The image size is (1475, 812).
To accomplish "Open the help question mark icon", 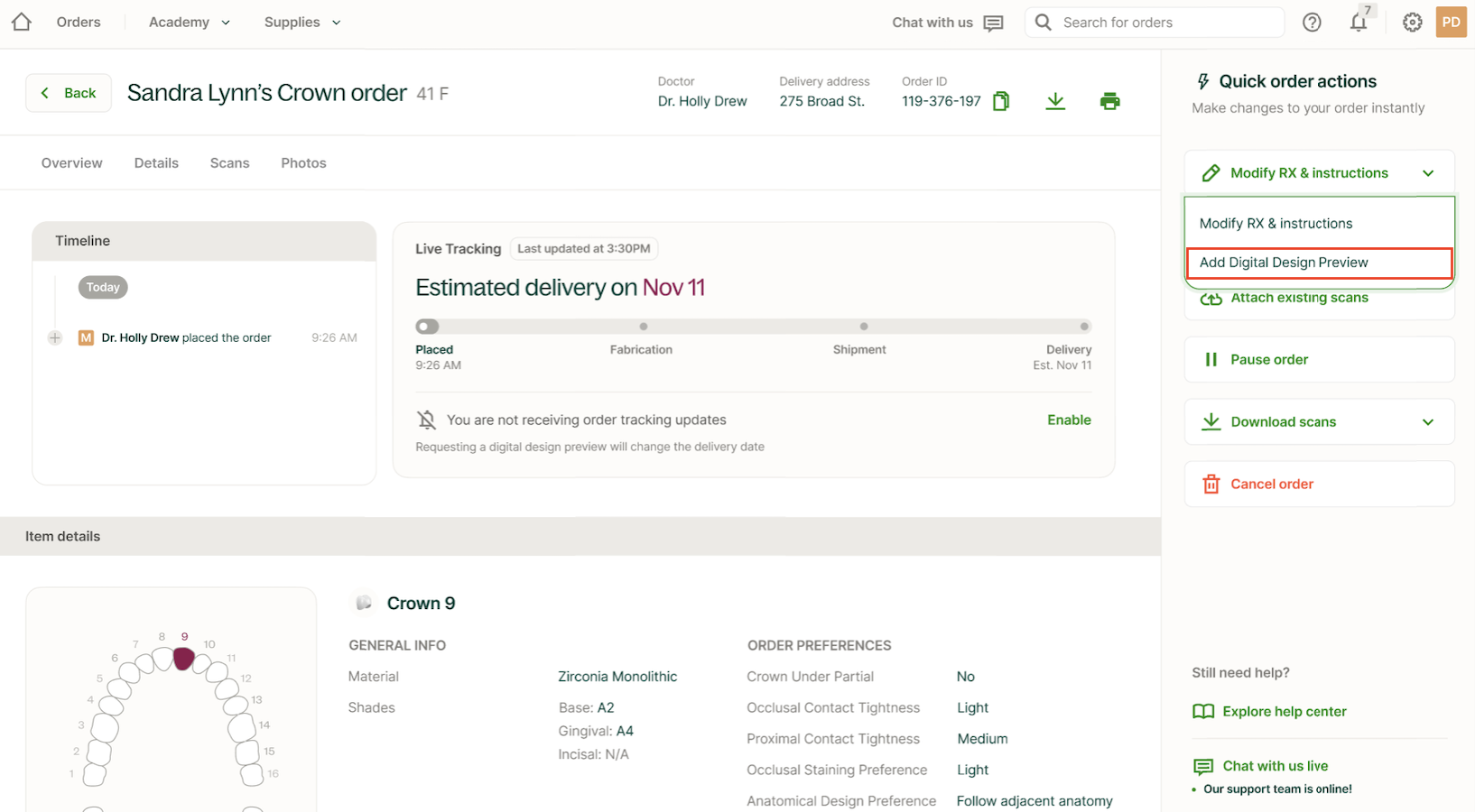I will click(x=1312, y=23).
